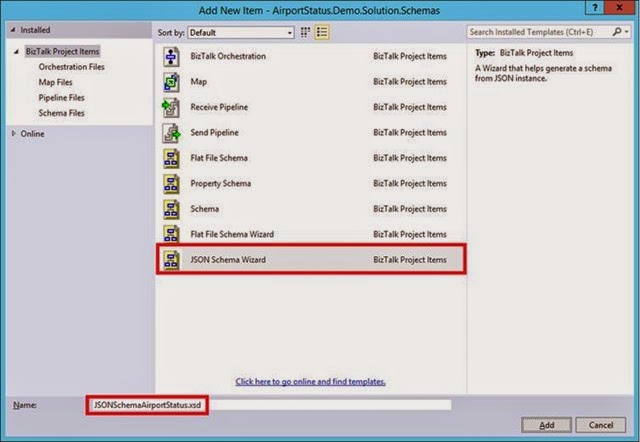
Task: Select Orchestration Files category
Action: point(71,67)
